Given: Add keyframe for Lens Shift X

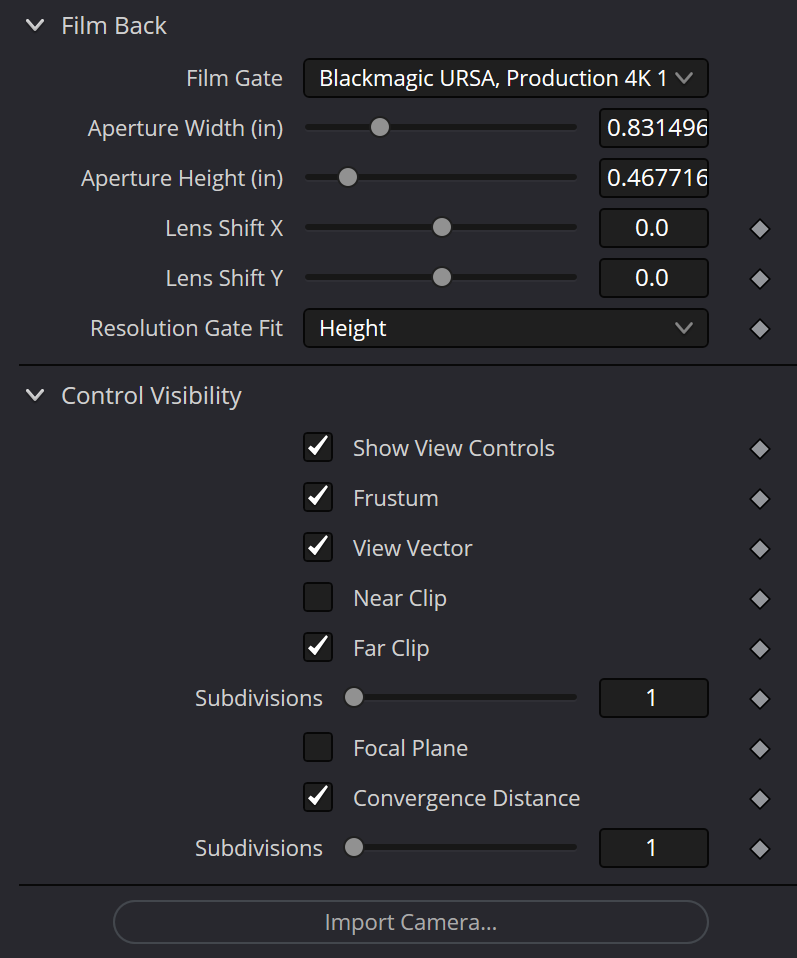Looking at the screenshot, I should click(760, 229).
